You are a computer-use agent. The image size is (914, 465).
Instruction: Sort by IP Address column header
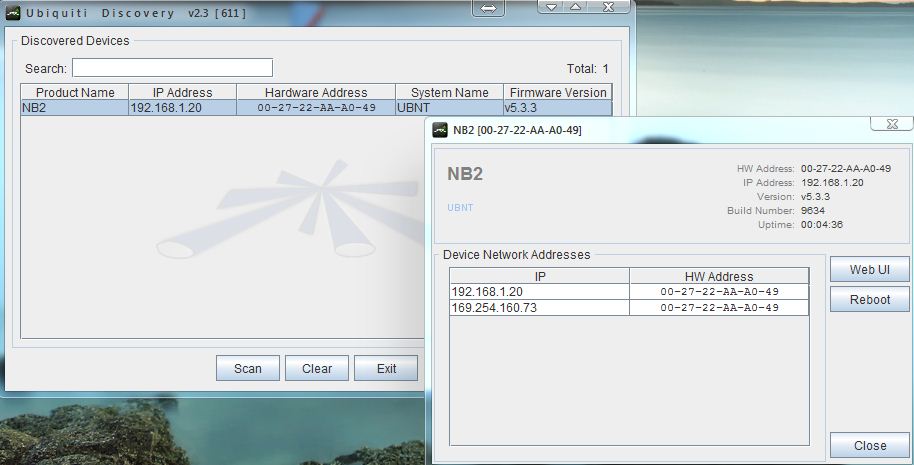tap(183, 92)
